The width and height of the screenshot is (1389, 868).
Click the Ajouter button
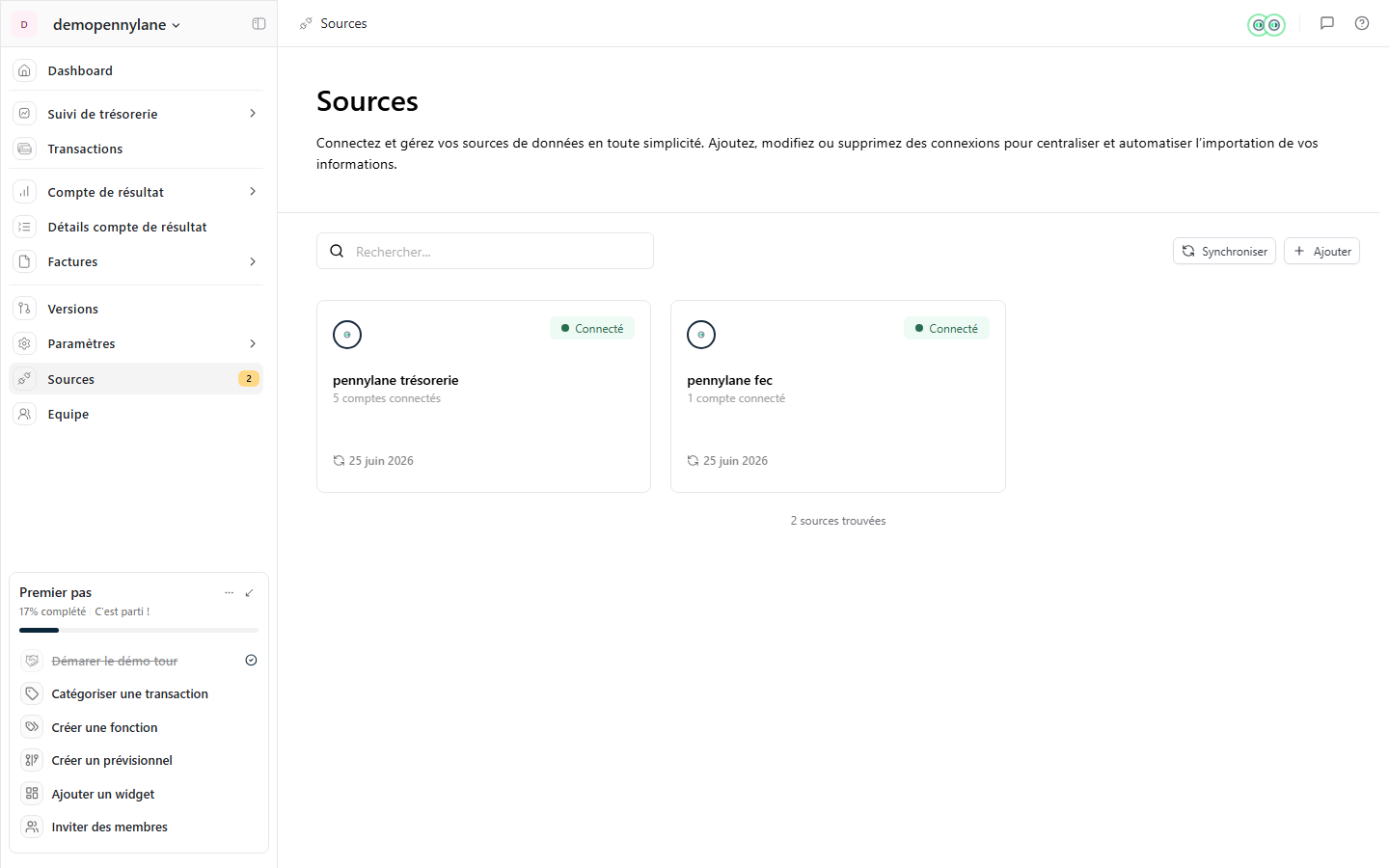point(1321,251)
